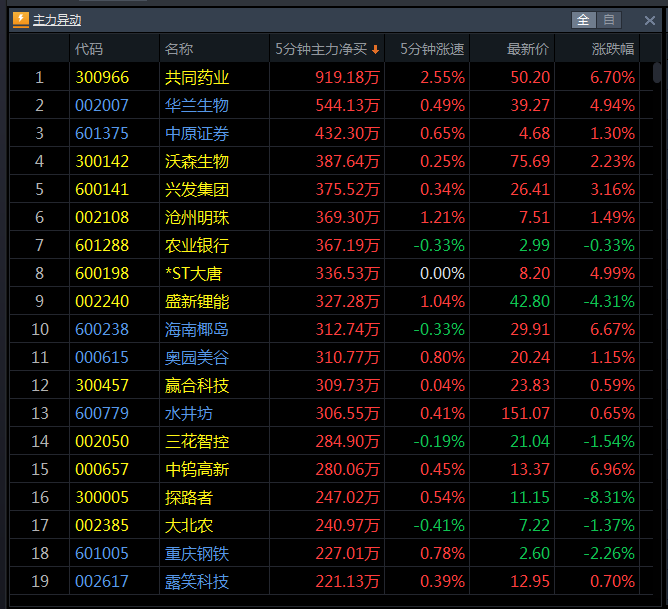The image size is (668, 609).
Task: Open stock 沃森生物
Action: [197, 161]
